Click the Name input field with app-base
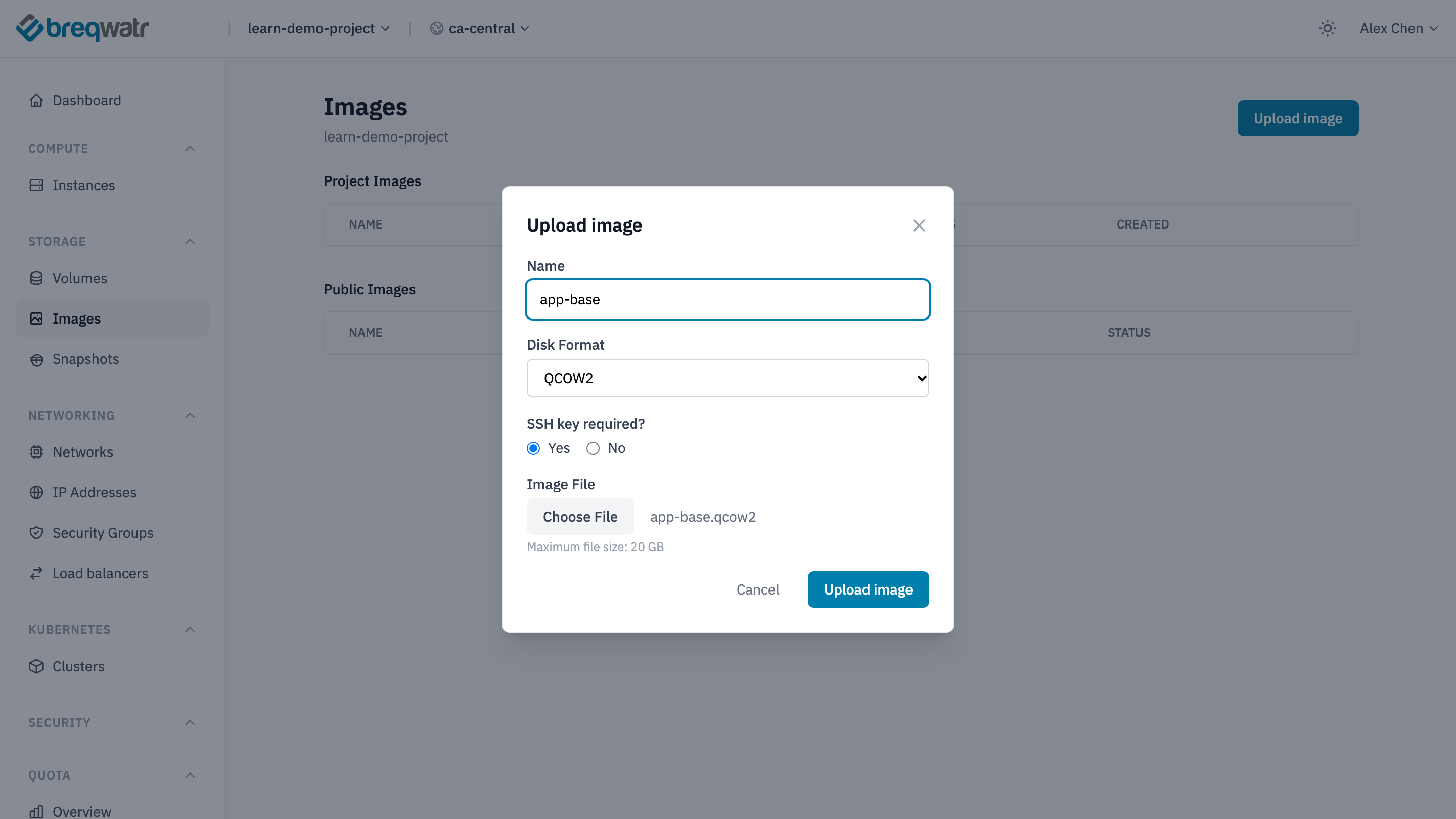 (727, 300)
